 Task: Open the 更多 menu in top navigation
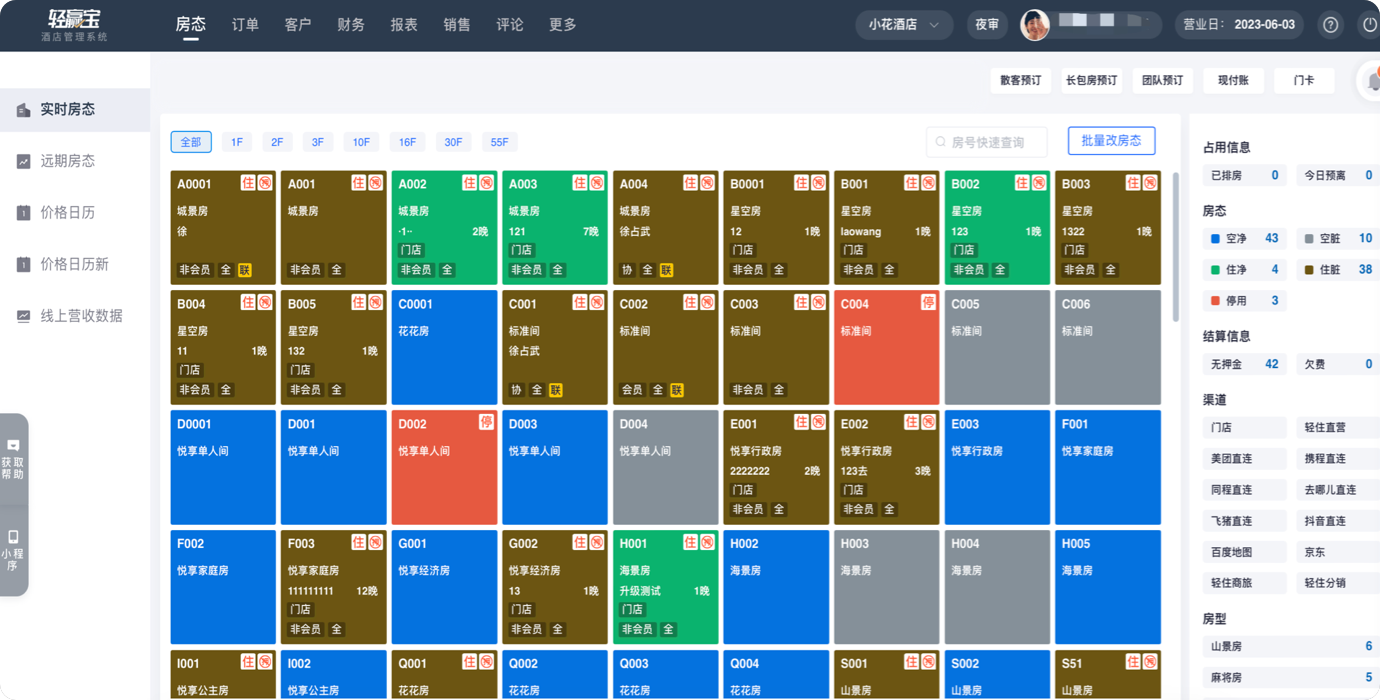(x=563, y=25)
